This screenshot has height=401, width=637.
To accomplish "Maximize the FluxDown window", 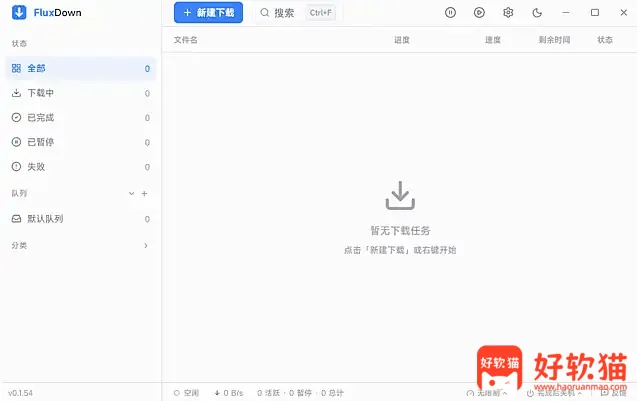I will click(595, 13).
